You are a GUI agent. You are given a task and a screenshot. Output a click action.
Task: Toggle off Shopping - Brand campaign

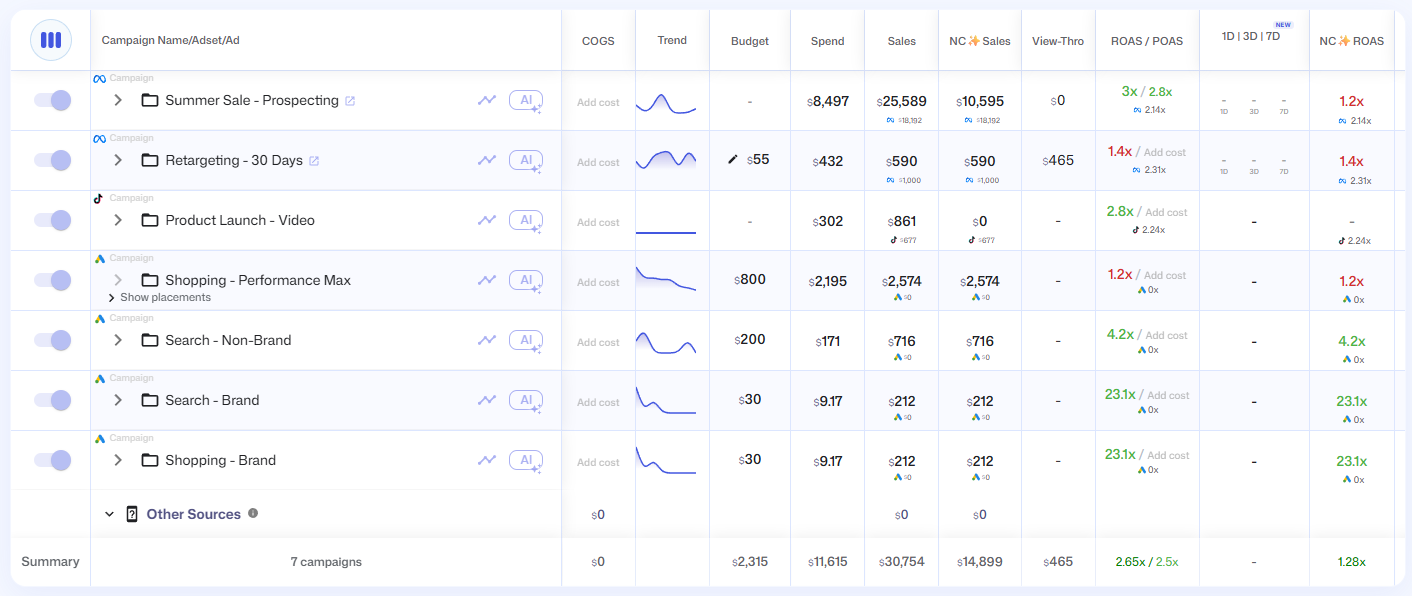pyautogui.click(x=52, y=460)
